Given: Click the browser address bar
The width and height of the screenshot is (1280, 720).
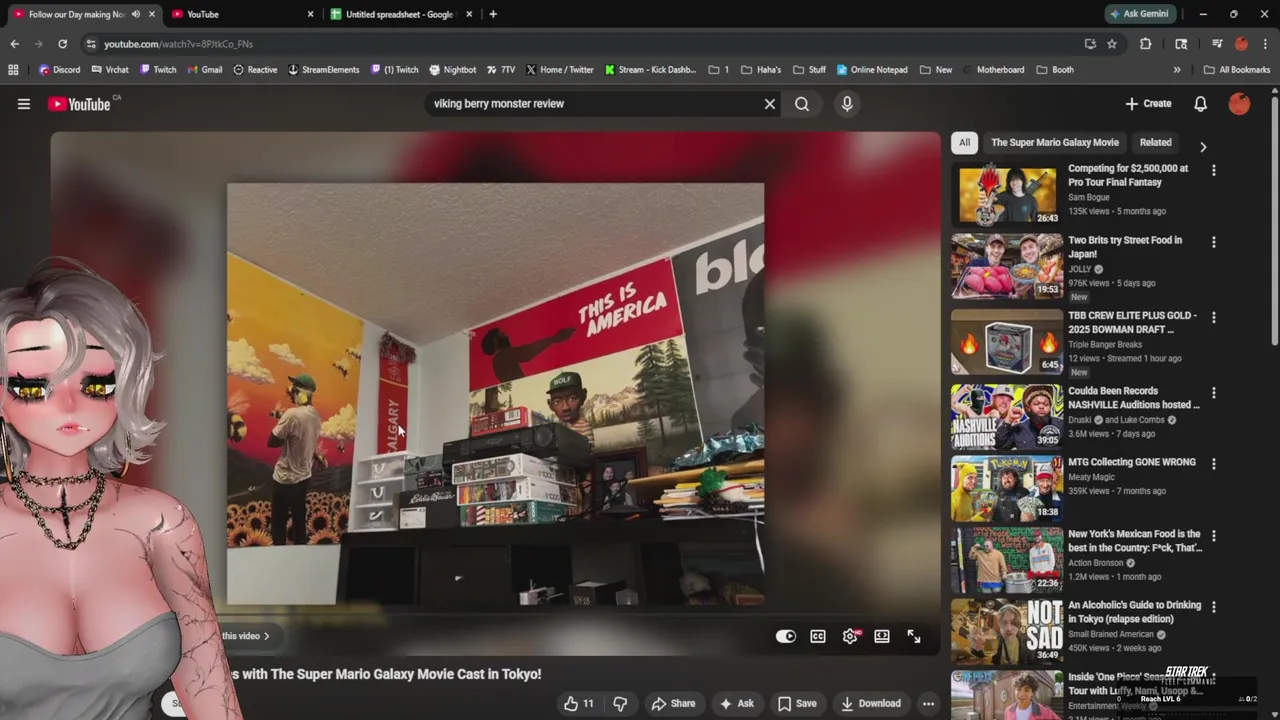Looking at the screenshot, I should (x=585, y=44).
